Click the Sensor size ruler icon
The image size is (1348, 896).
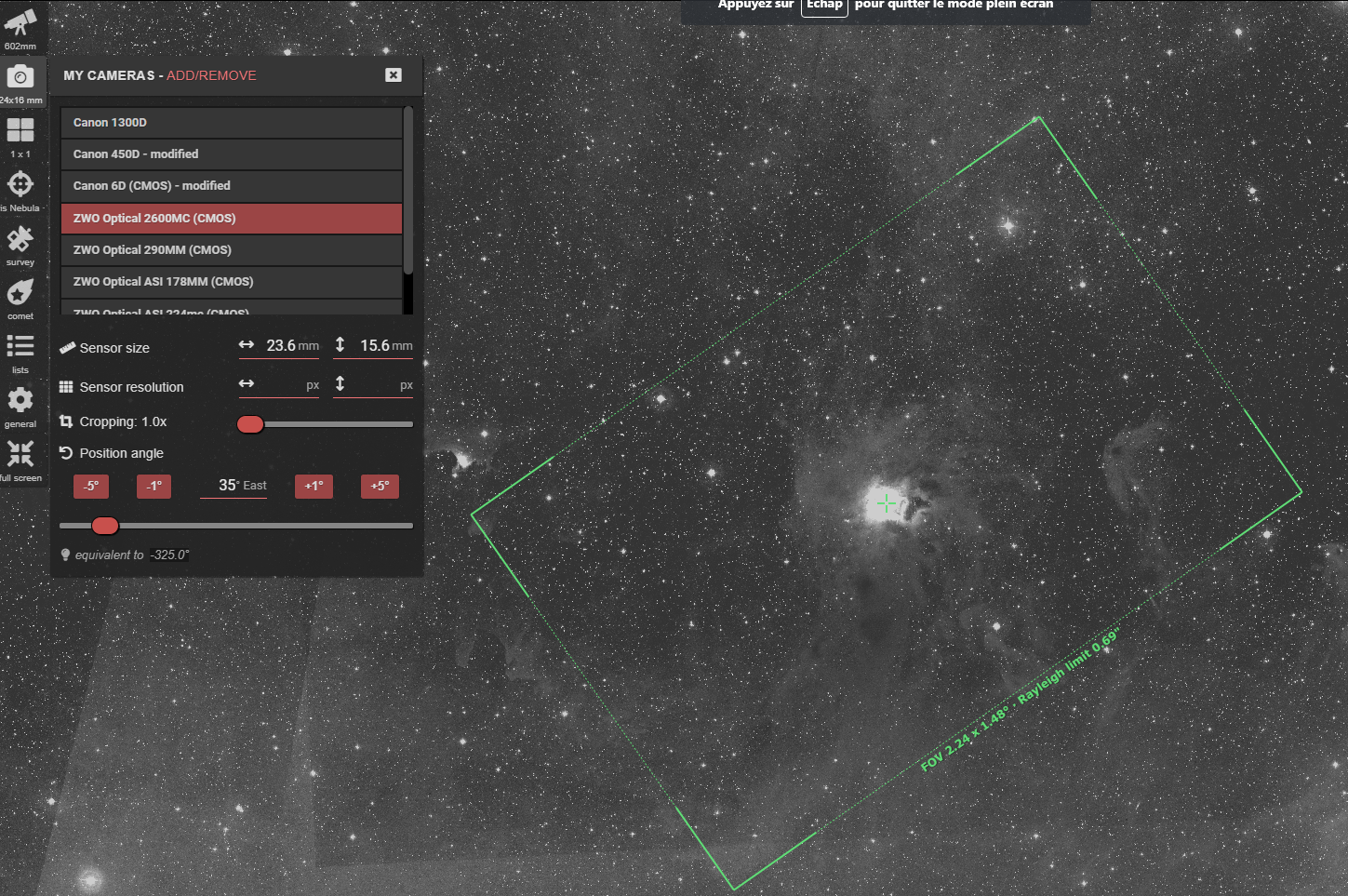point(67,348)
